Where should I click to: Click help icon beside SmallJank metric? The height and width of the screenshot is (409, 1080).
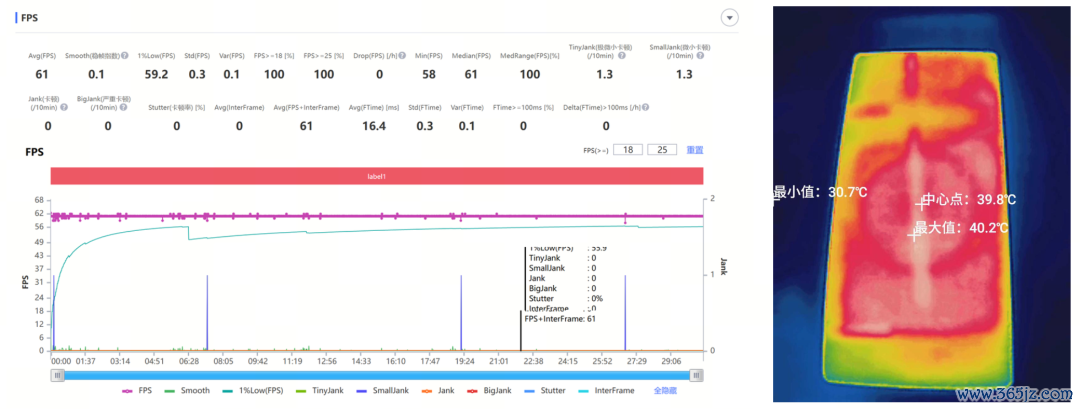point(701,55)
